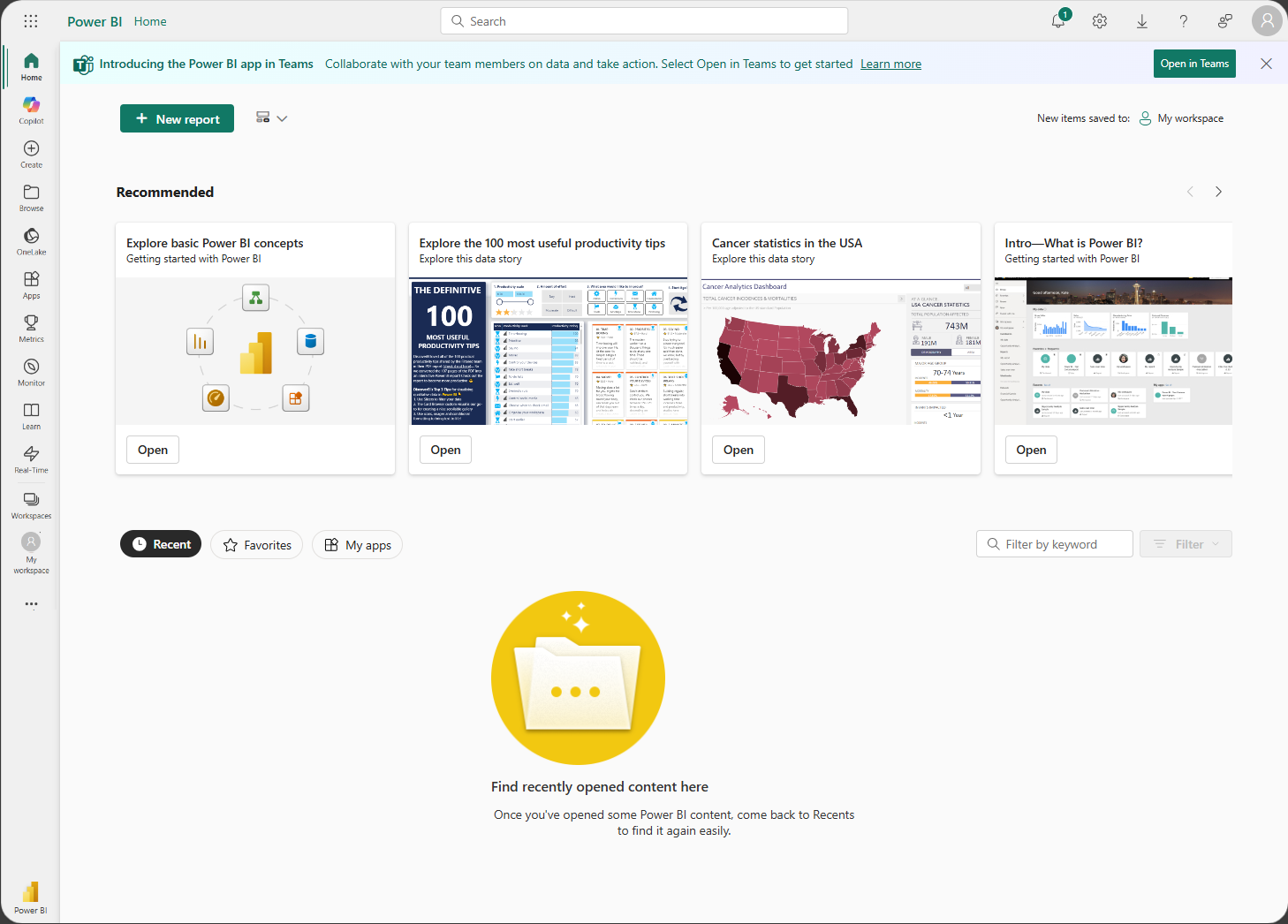Open the Cancer statistics in the USA card

tap(739, 450)
